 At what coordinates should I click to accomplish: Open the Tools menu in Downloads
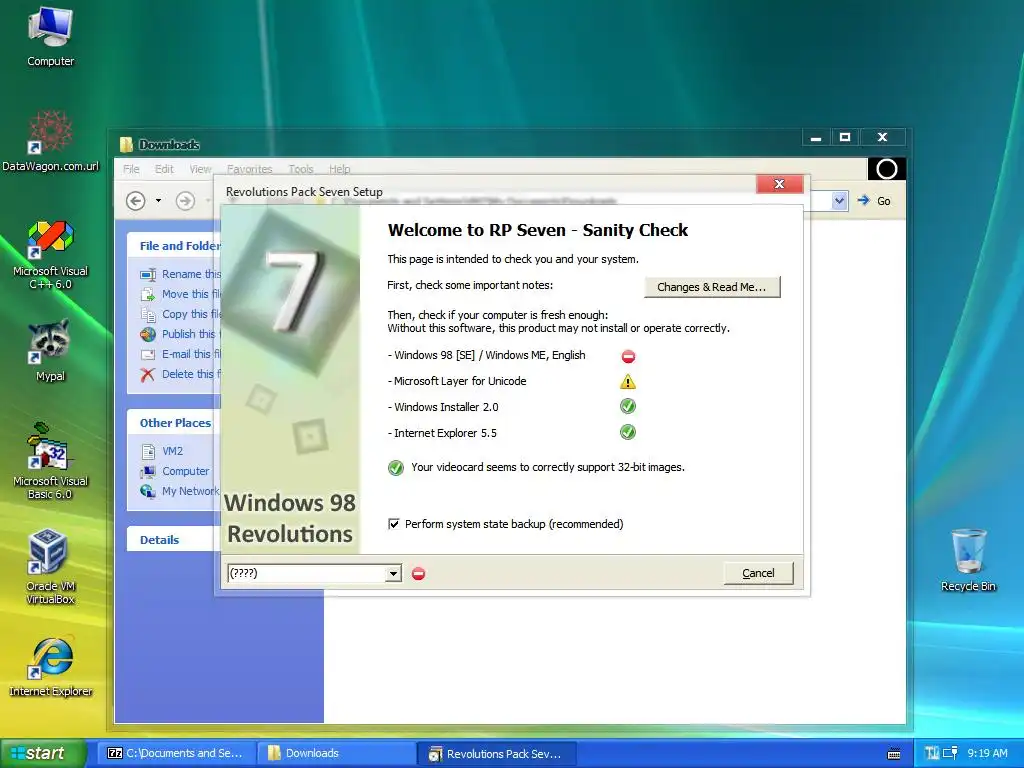click(x=301, y=169)
